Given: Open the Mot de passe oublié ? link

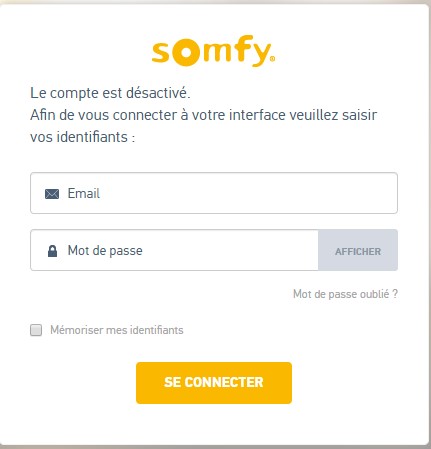Looking at the screenshot, I should click(345, 294).
